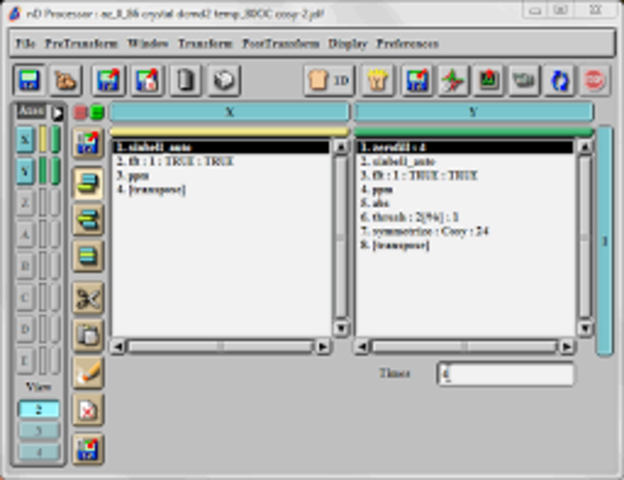This screenshot has height=480, width=624.
Task: Click the green chart display icon
Action: (x=489, y=80)
